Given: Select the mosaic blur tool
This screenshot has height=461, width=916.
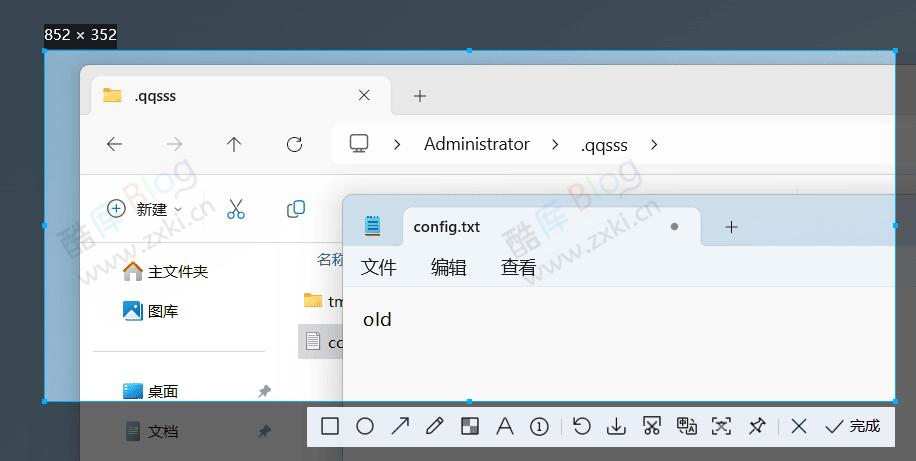Looking at the screenshot, I should 470,427.
